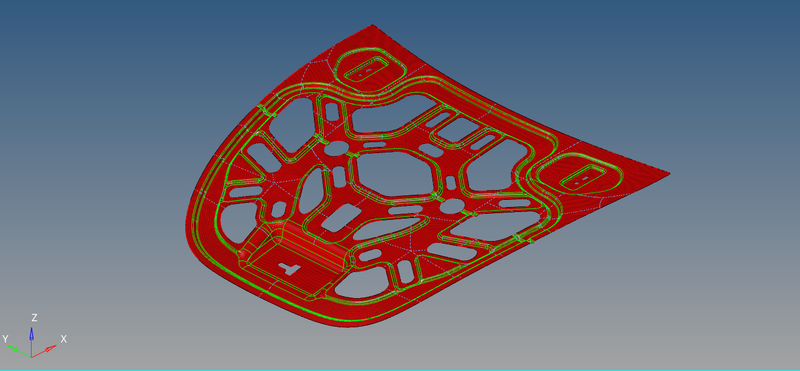Select the raised latch reinforcement box surface

point(296,258)
